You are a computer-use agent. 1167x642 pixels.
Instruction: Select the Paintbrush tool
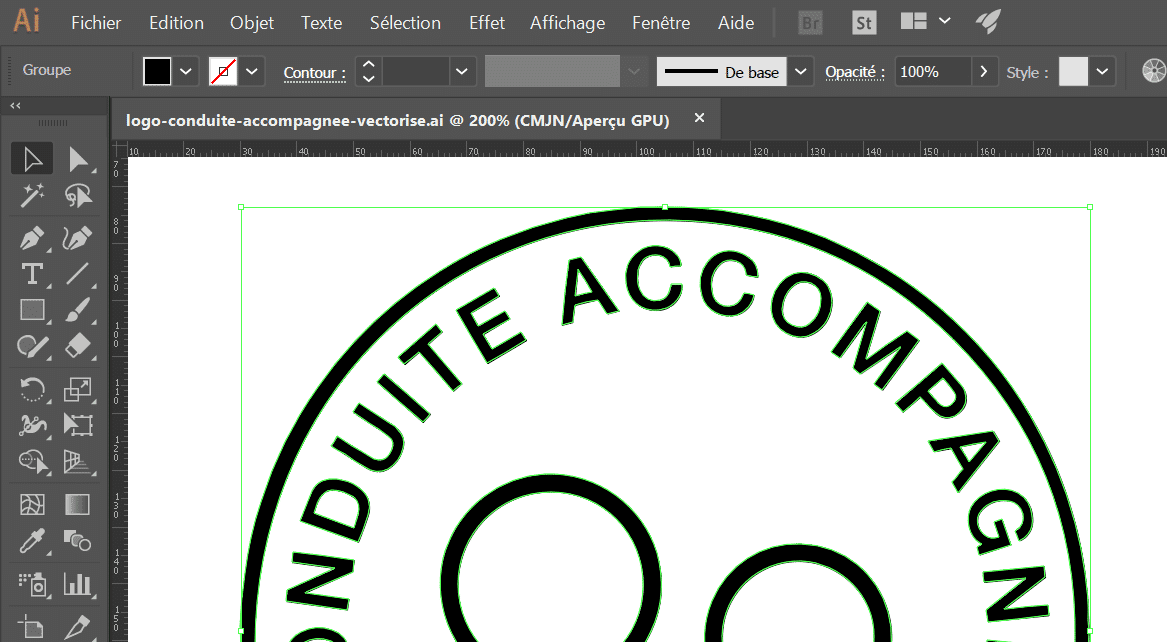[77, 309]
